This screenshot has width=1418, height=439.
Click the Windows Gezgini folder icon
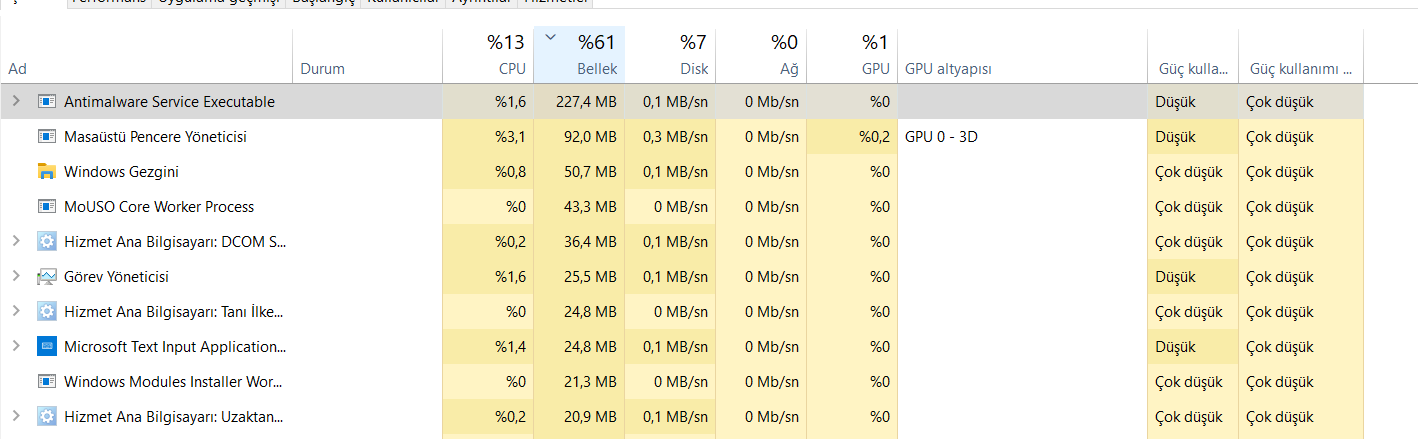(46, 172)
